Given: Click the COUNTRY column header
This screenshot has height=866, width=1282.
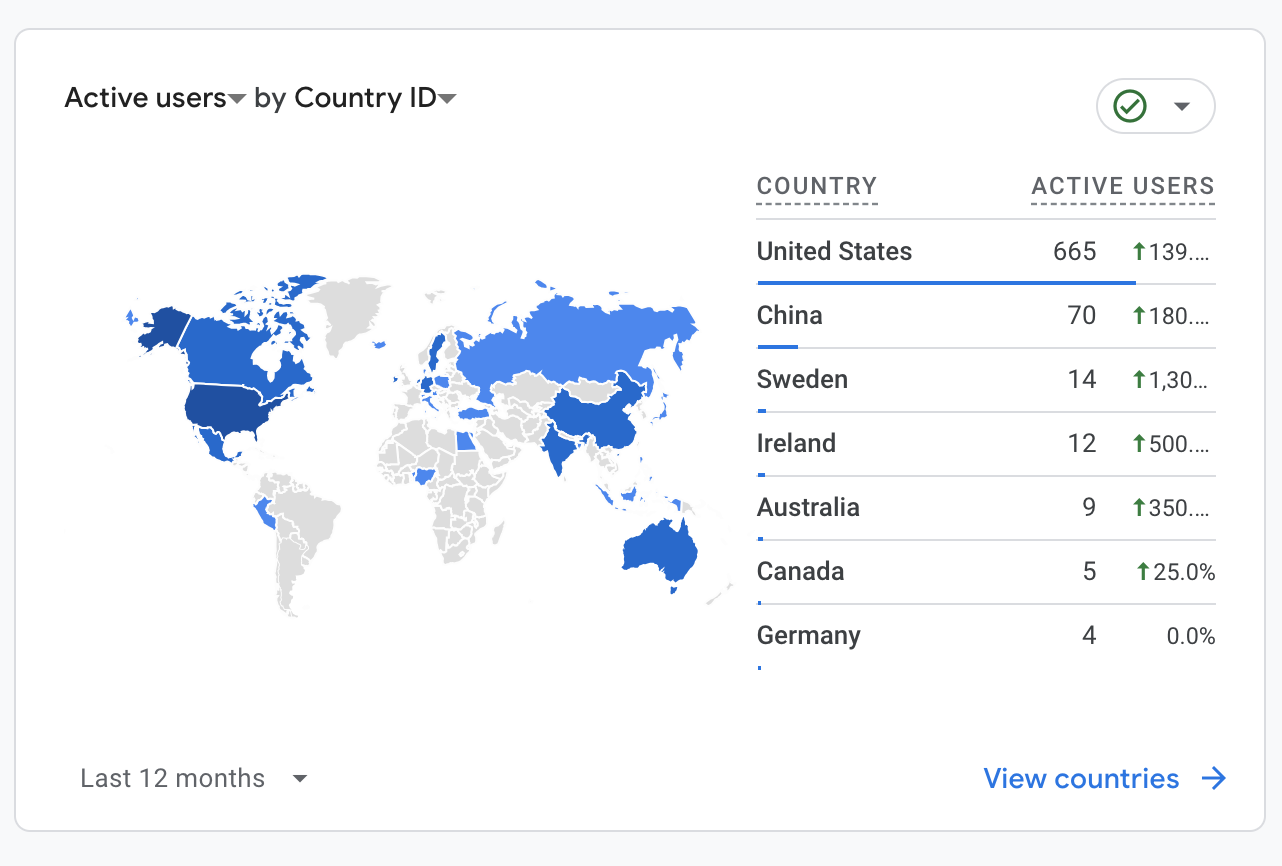Looking at the screenshot, I should click(816, 186).
